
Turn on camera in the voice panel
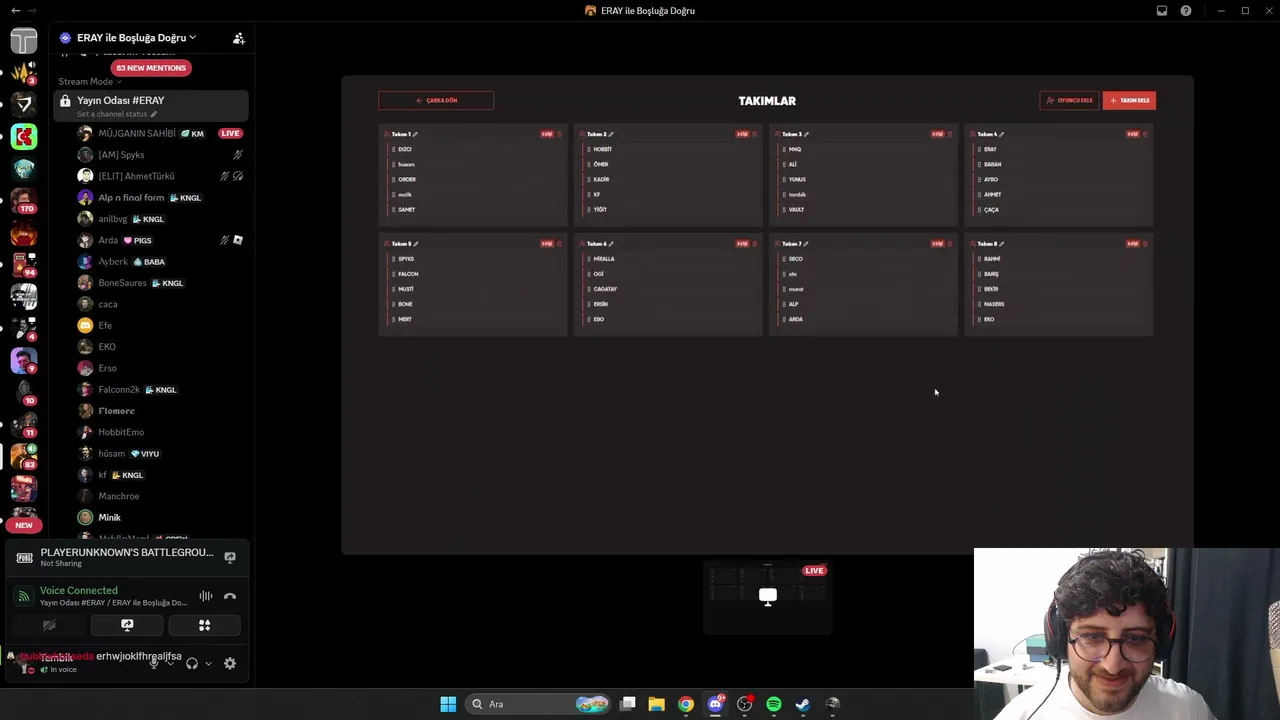pos(49,625)
